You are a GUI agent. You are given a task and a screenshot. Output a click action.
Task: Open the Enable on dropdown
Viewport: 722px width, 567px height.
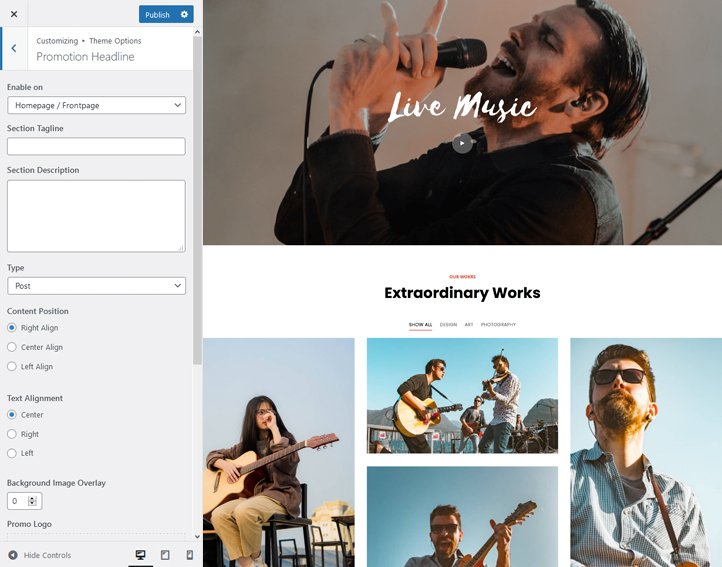(96, 105)
